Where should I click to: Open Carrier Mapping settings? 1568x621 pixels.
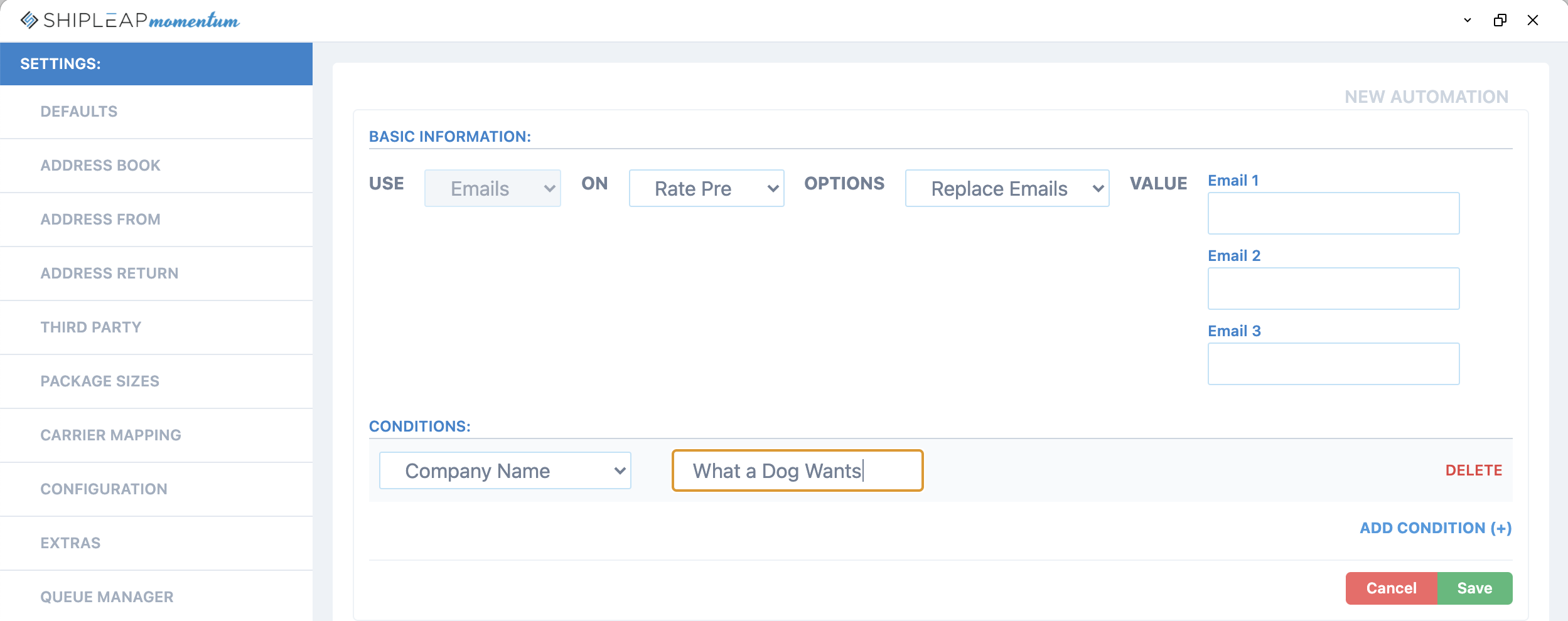coord(156,435)
